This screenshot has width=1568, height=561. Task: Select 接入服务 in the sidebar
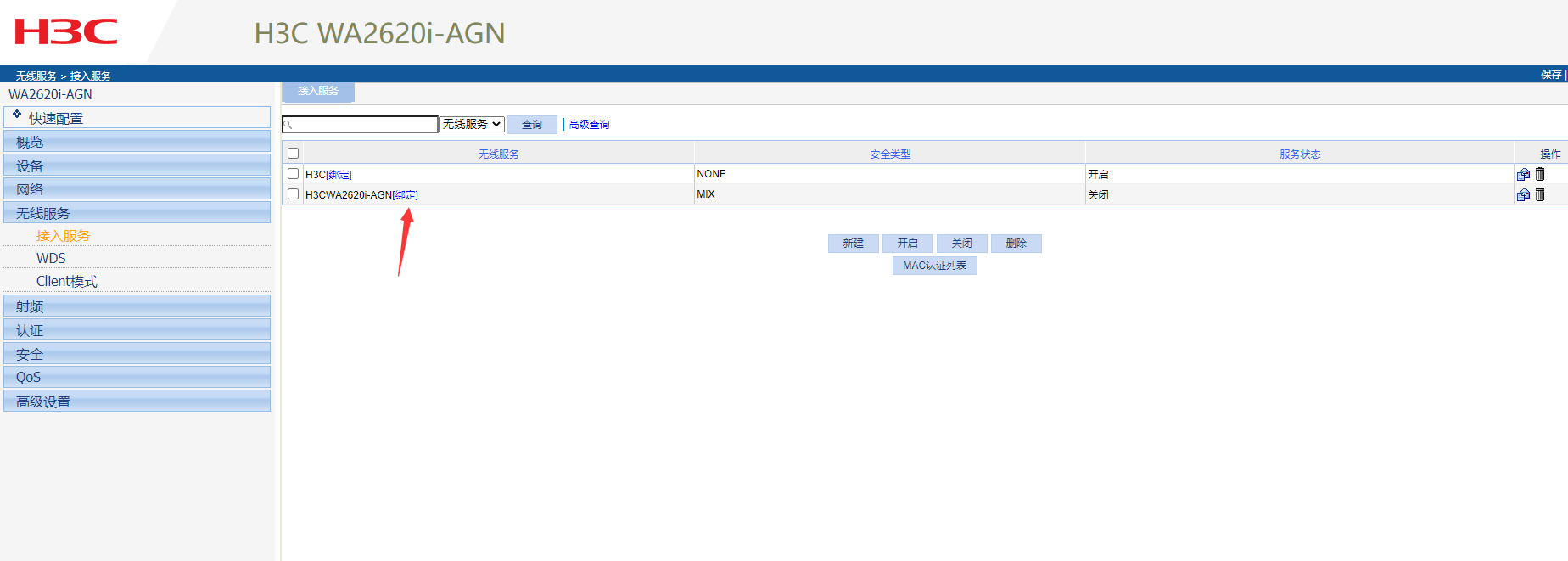point(63,236)
